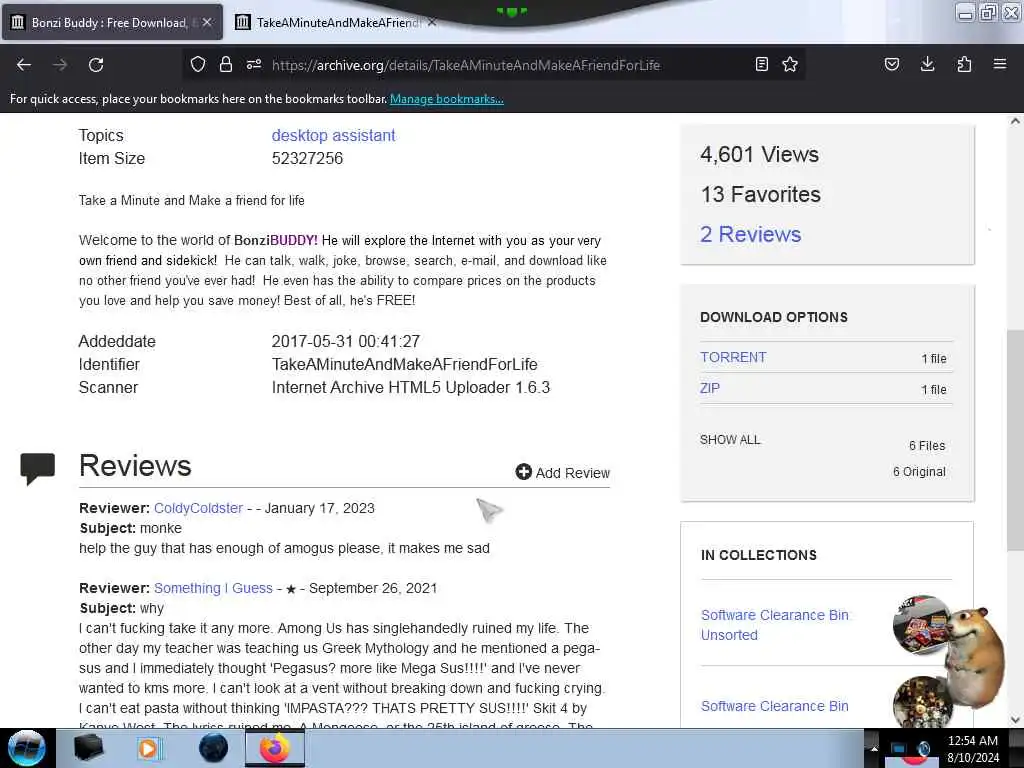Open Software Clearance Bin Unsorted collection

[775, 625]
